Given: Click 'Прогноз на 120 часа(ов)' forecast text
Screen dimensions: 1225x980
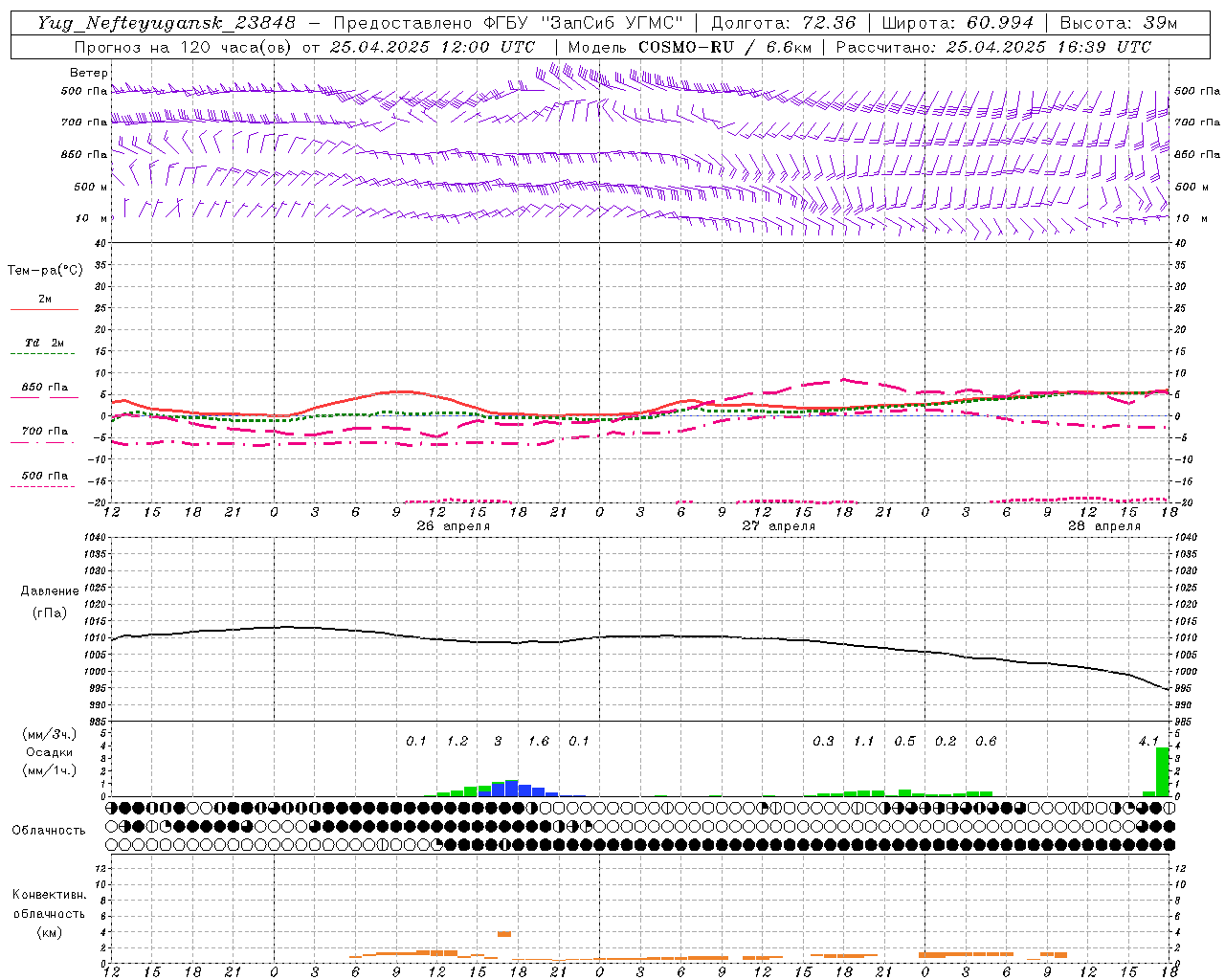Looking at the screenshot, I should click(x=185, y=47).
